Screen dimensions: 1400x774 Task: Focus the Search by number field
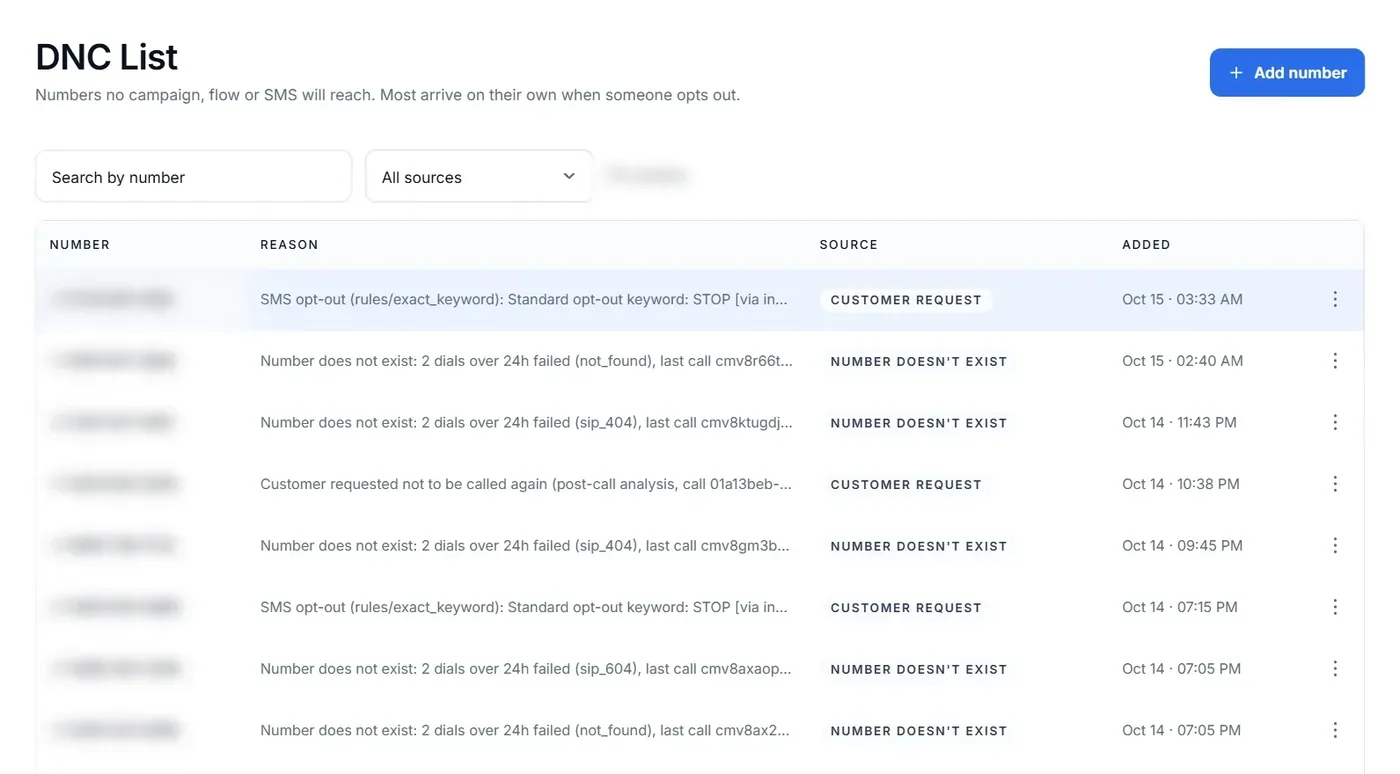tap(193, 177)
